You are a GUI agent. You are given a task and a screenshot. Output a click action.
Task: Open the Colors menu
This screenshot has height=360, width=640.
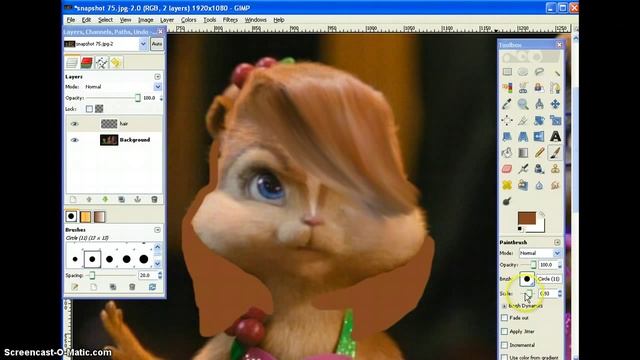189,20
